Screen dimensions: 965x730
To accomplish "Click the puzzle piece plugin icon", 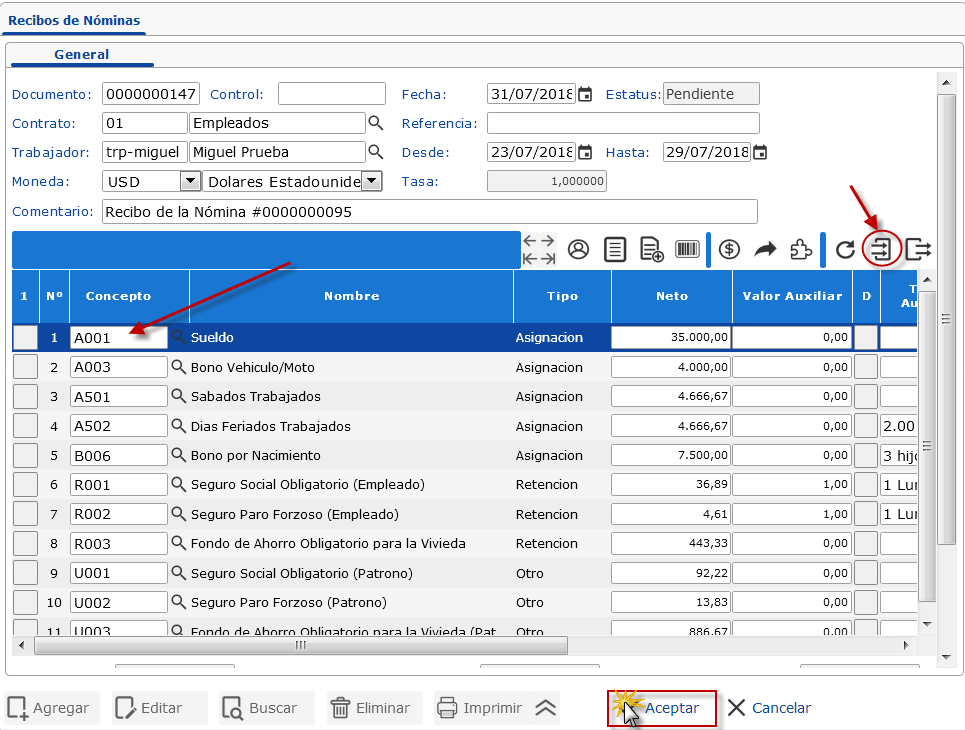I will [801, 250].
